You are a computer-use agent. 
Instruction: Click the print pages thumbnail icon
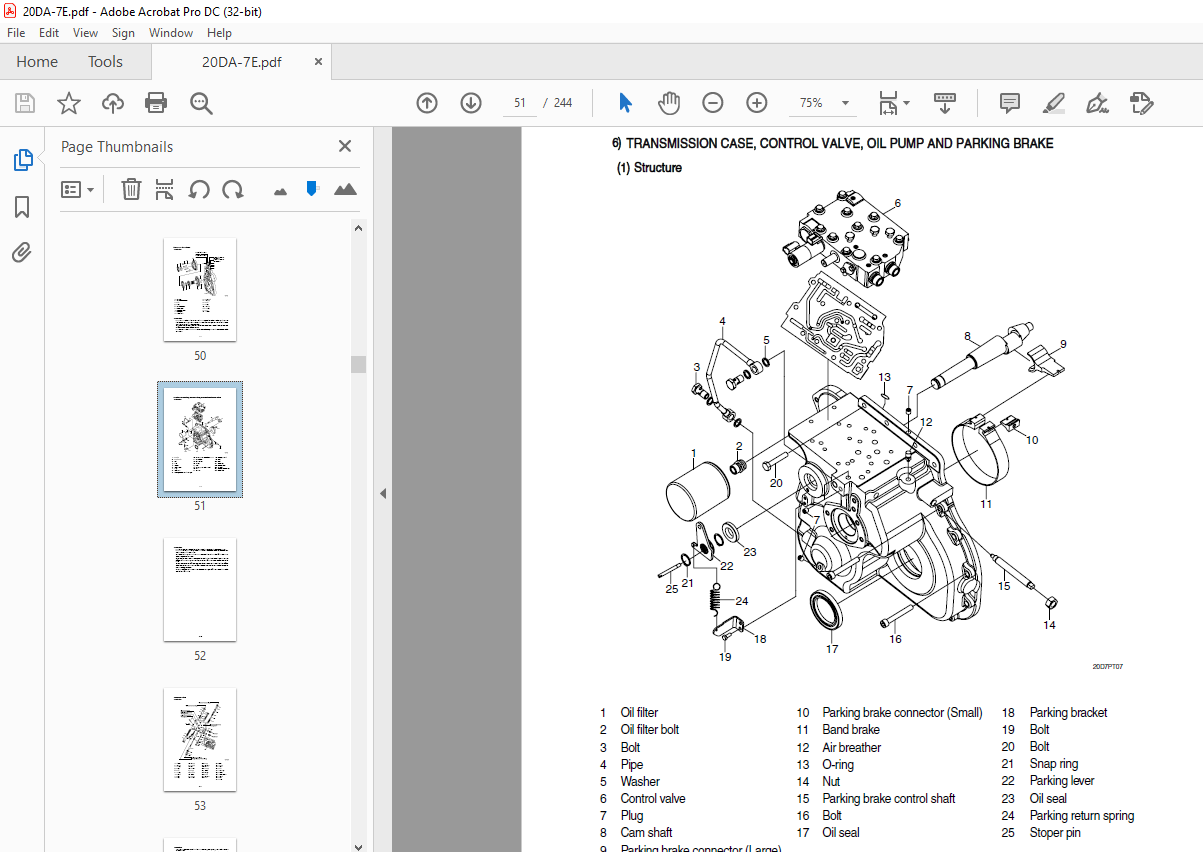(x=165, y=189)
